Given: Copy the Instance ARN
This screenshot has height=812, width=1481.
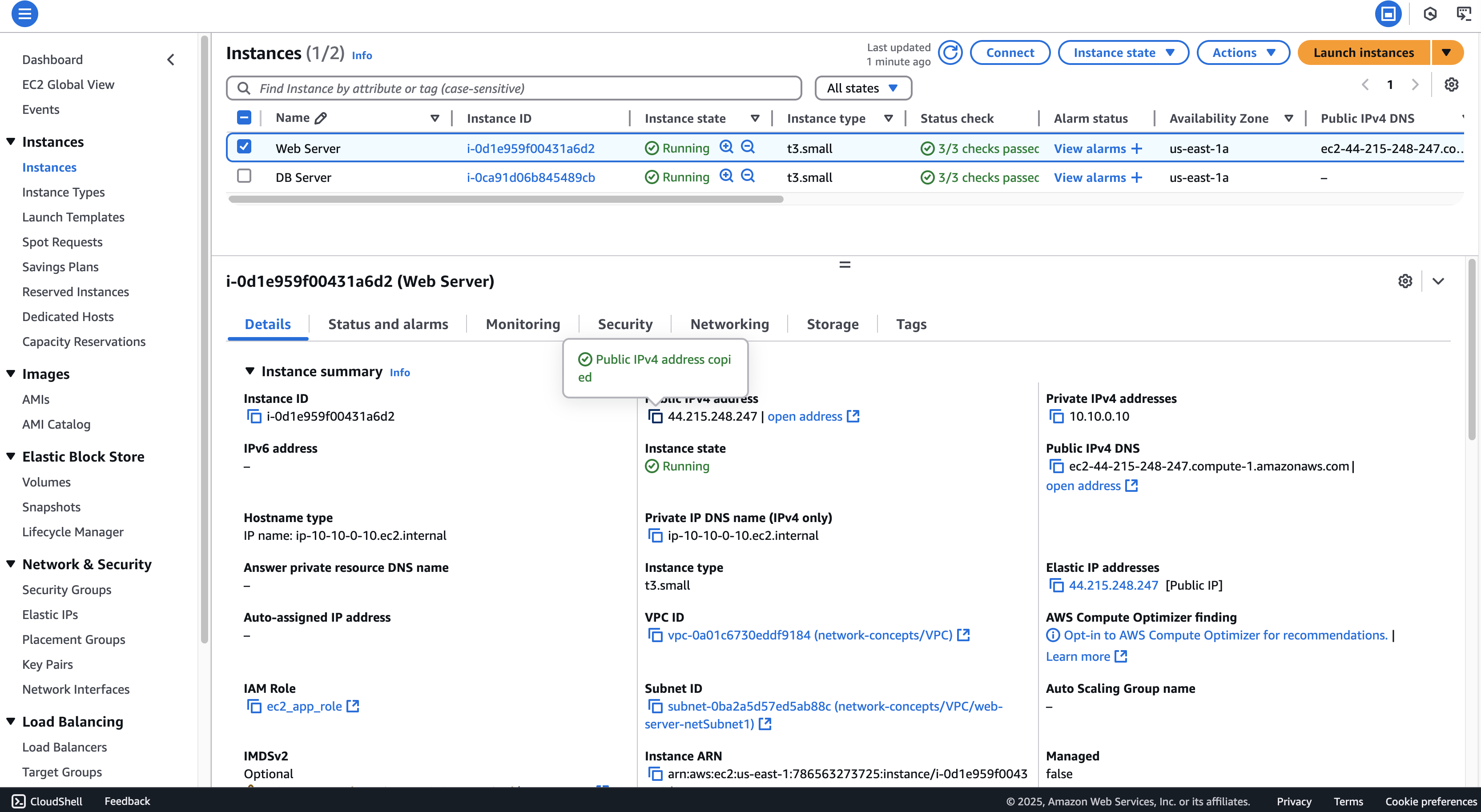Looking at the screenshot, I should pyautogui.click(x=655, y=774).
